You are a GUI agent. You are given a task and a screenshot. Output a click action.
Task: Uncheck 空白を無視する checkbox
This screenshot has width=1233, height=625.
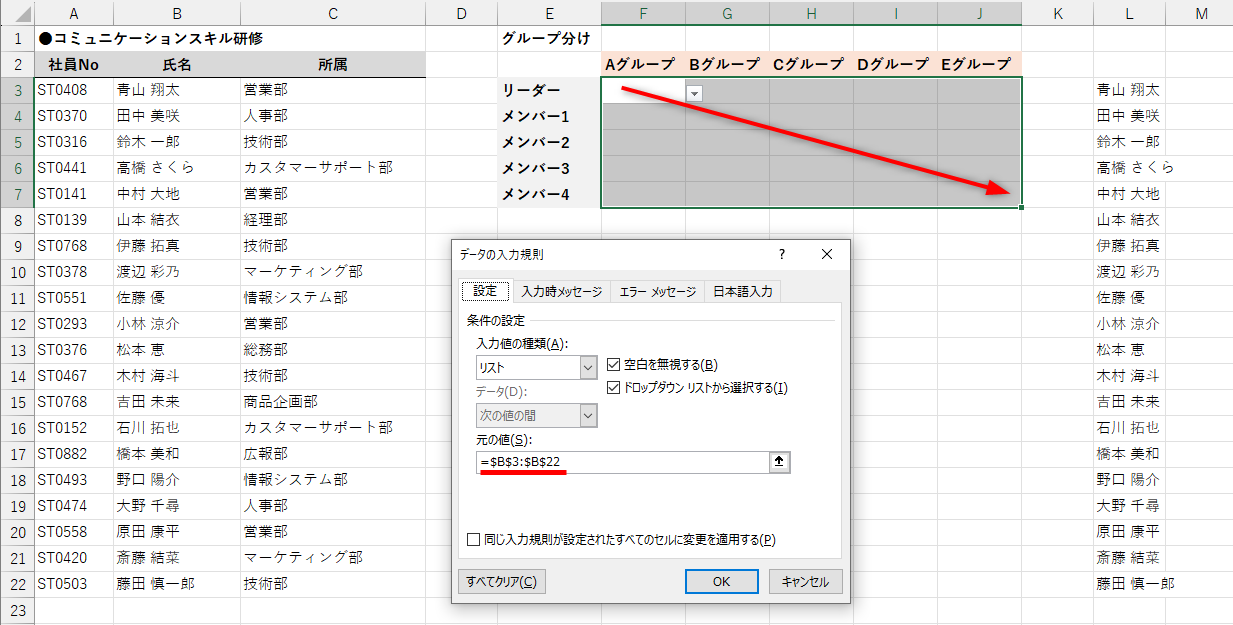tap(611, 365)
